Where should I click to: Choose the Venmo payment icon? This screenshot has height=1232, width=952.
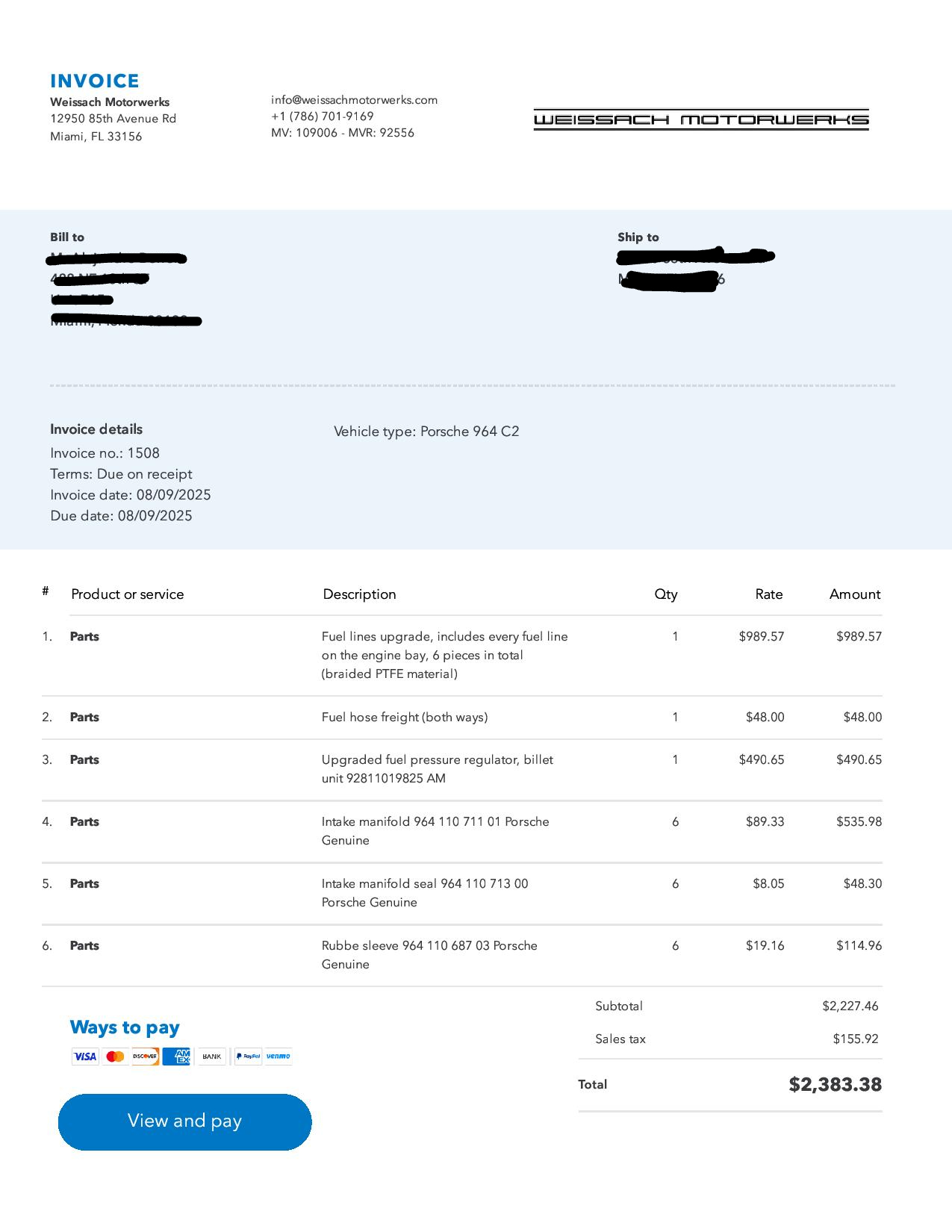(x=279, y=1056)
